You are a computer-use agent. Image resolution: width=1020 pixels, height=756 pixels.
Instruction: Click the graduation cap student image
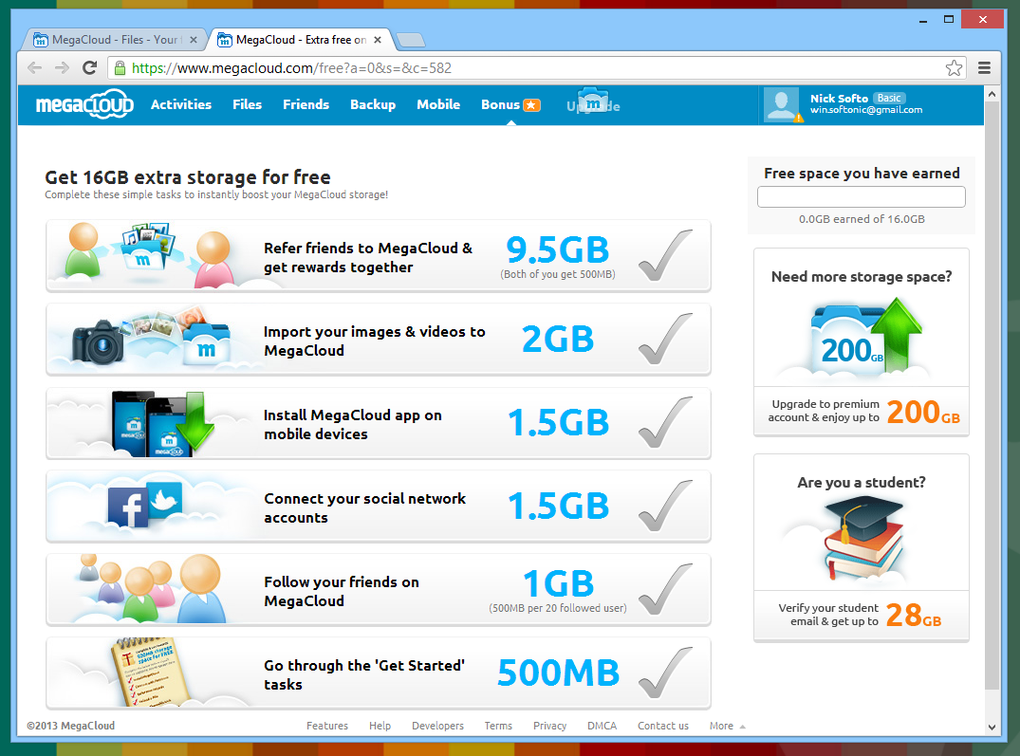864,537
